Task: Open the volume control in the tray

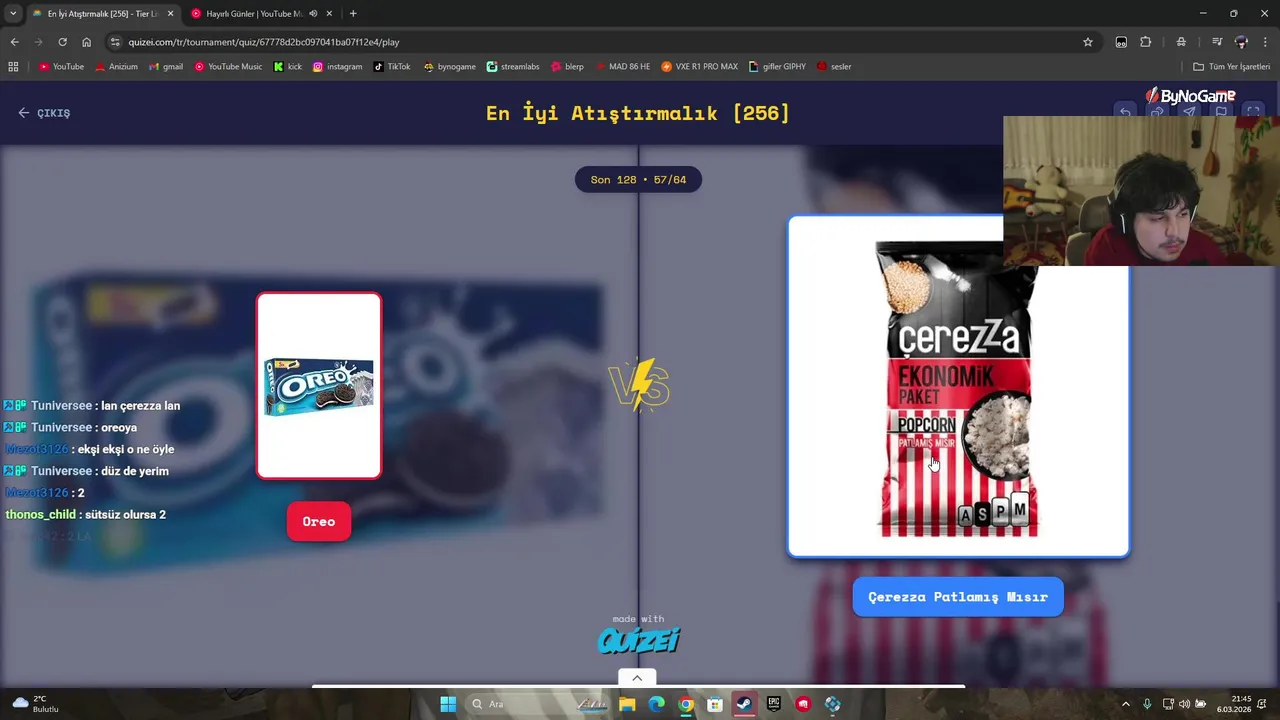Action: pyautogui.click(x=1184, y=704)
